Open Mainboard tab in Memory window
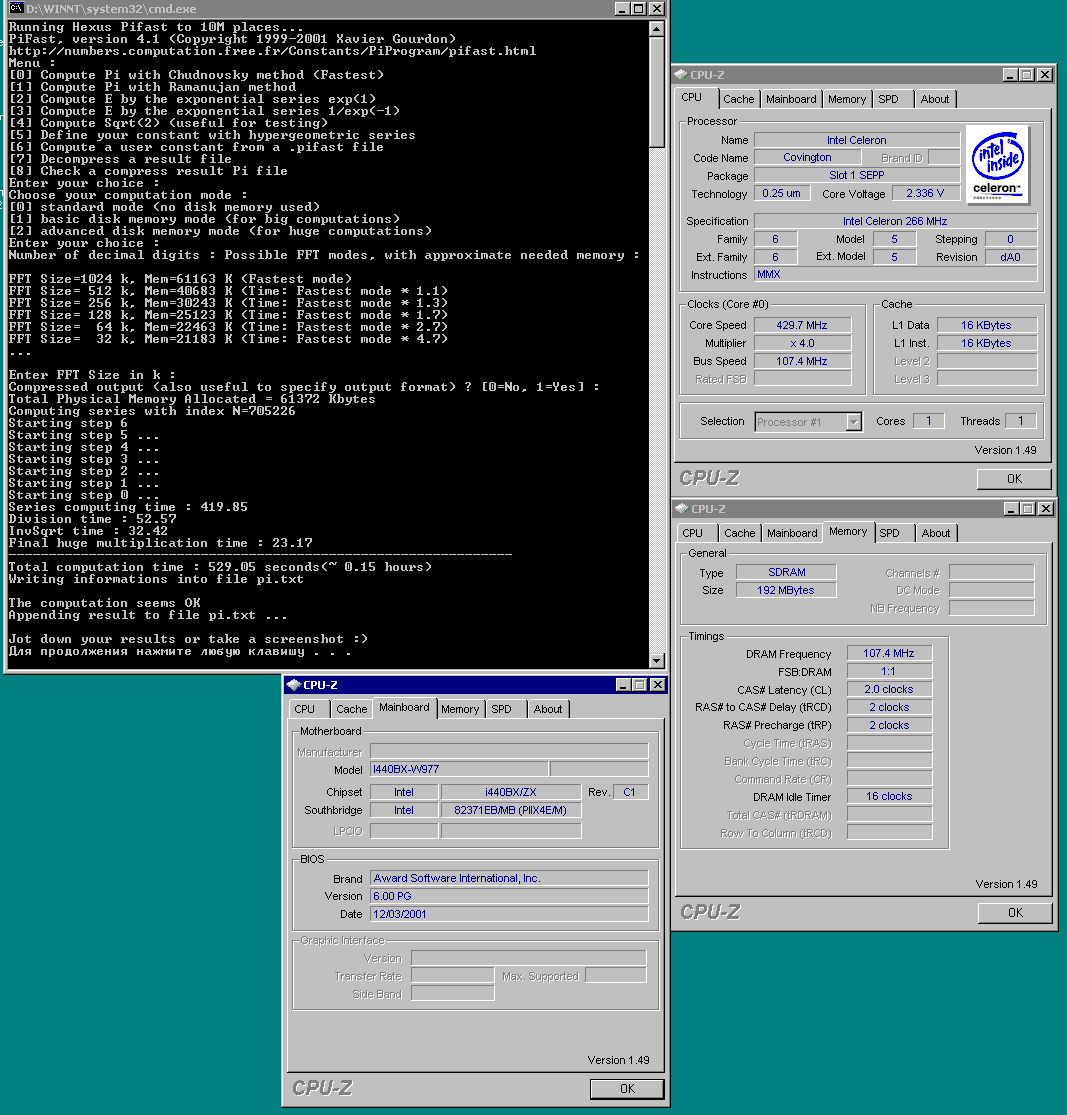This screenshot has width=1067, height=1115. pyautogui.click(x=792, y=533)
